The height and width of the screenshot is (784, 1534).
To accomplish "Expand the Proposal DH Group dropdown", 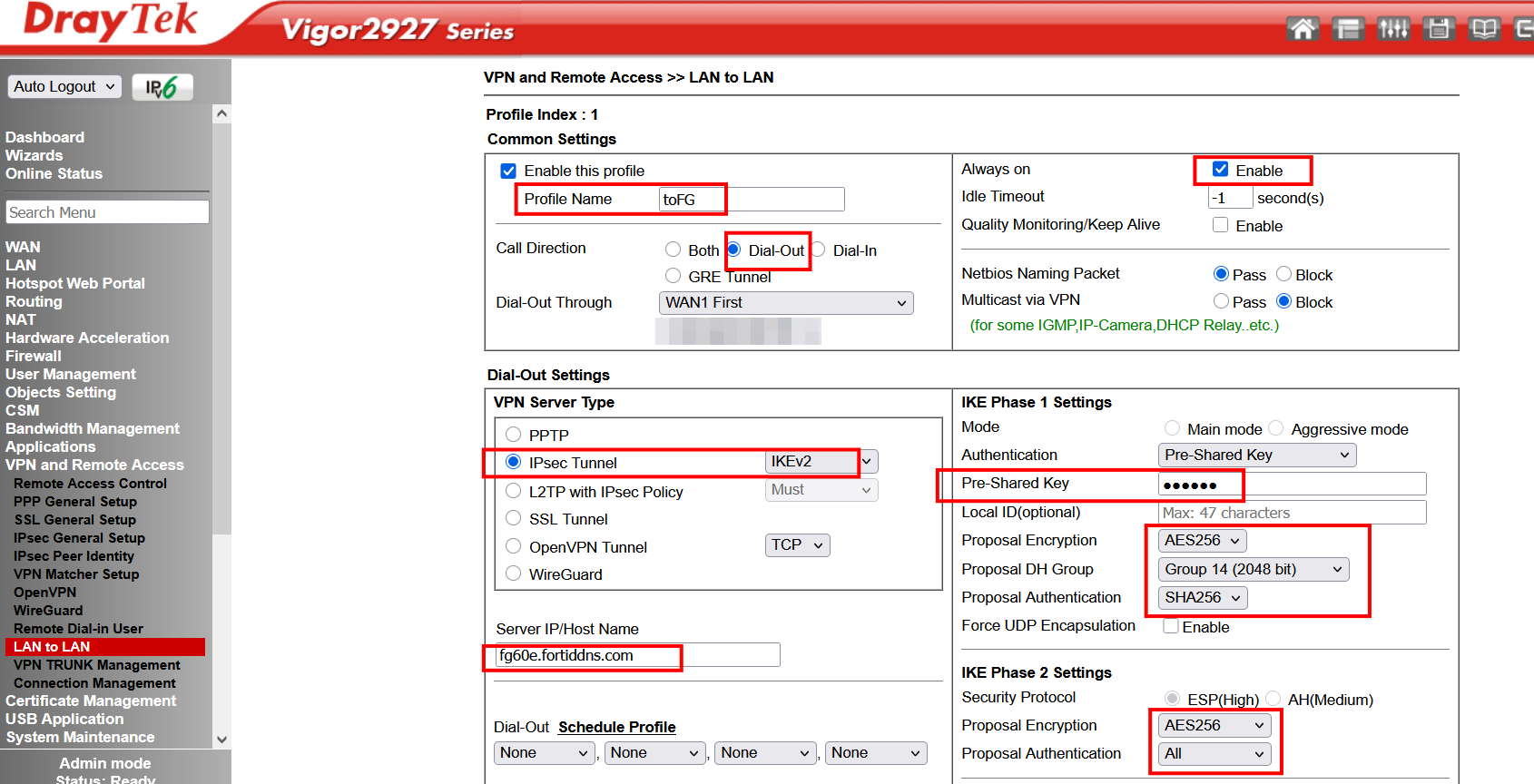I will [1253, 569].
